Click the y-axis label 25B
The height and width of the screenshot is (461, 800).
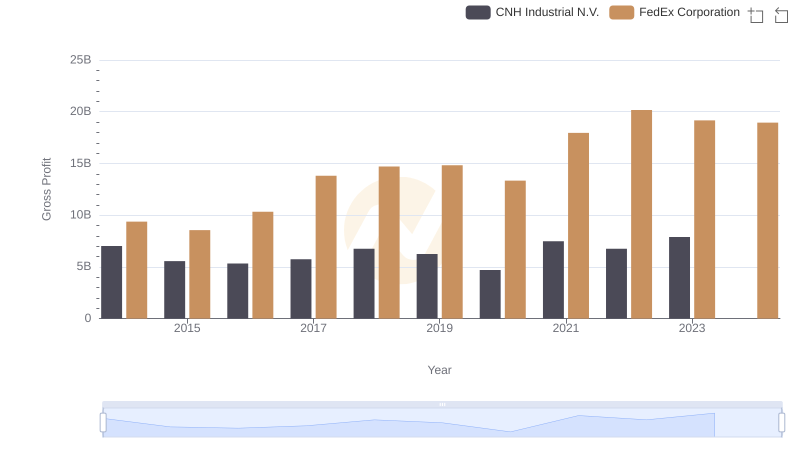coord(81,60)
